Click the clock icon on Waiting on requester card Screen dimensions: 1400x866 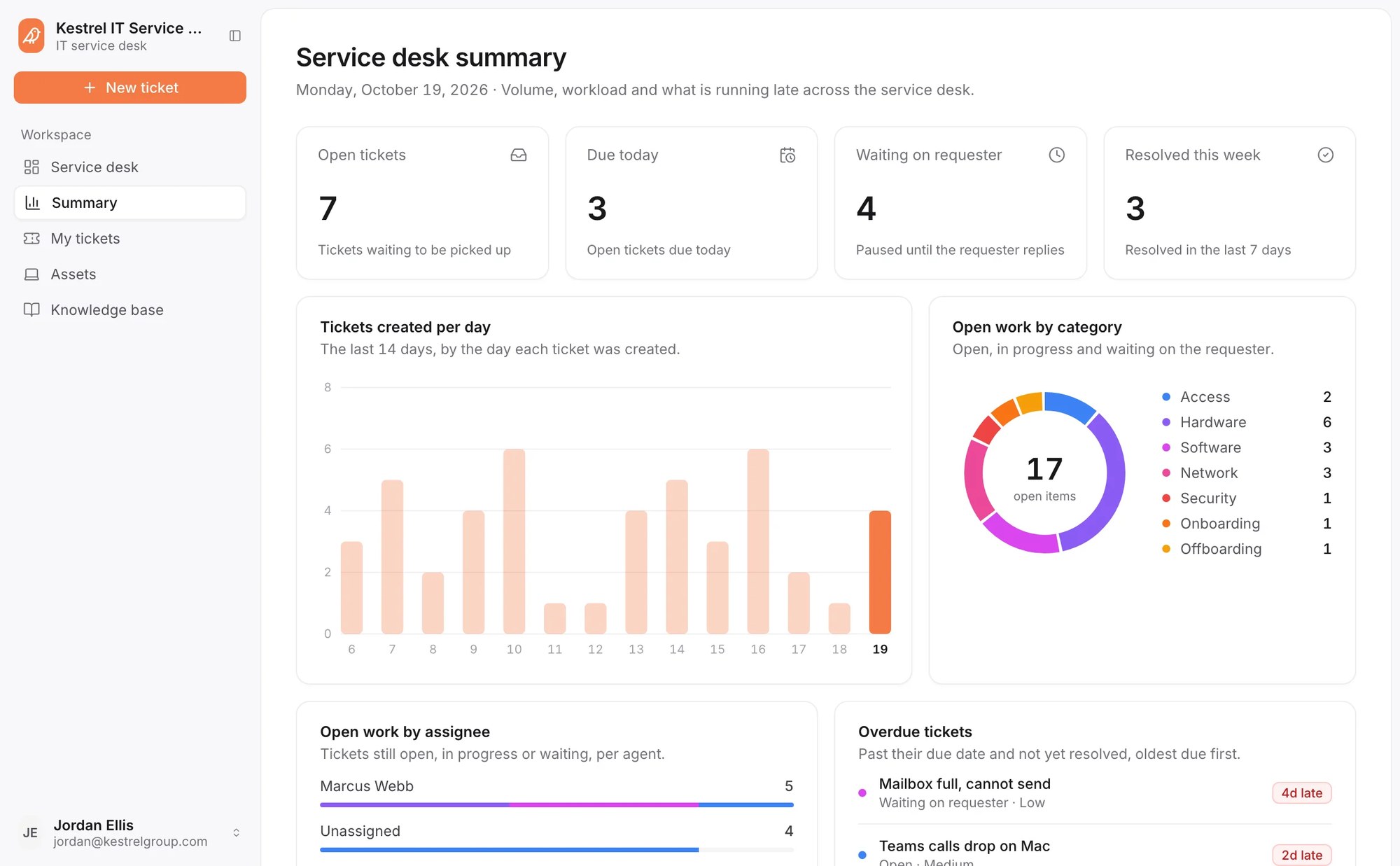1056,155
